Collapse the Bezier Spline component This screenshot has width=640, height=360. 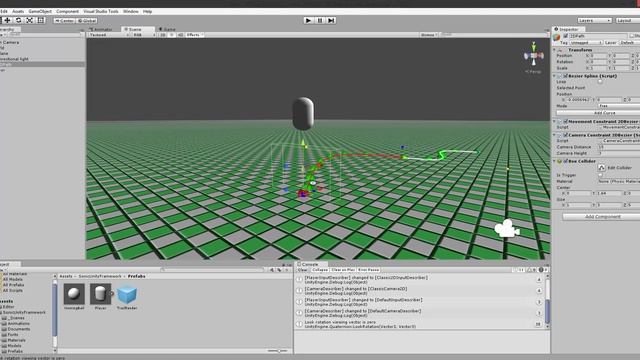click(x=555, y=76)
